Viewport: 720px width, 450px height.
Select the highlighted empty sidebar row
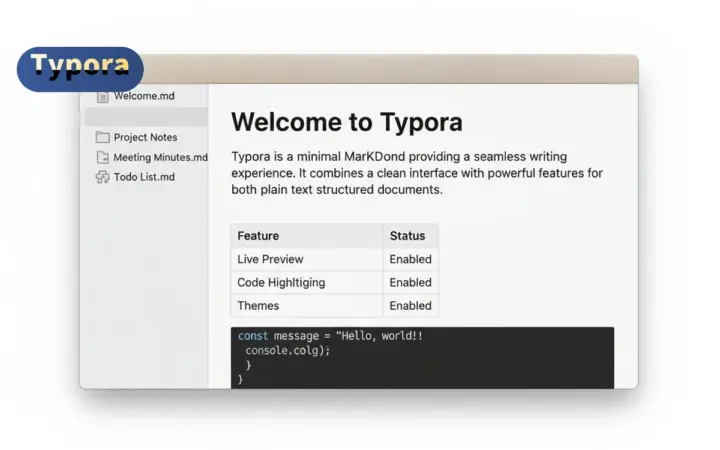point(146,117)
